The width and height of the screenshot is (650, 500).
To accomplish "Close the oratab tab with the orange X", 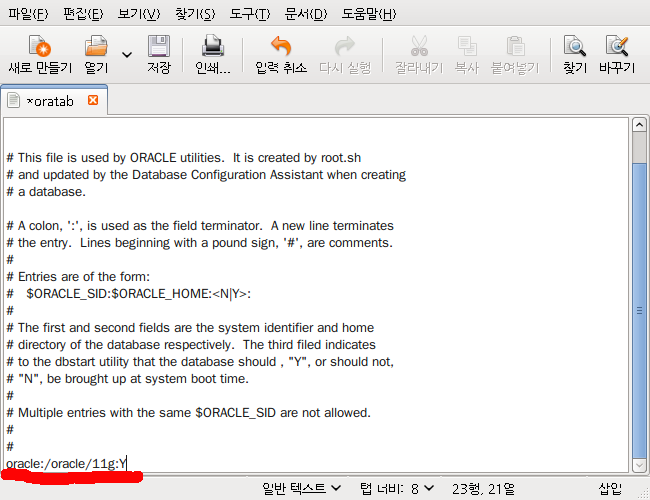I will pos(93,100).
